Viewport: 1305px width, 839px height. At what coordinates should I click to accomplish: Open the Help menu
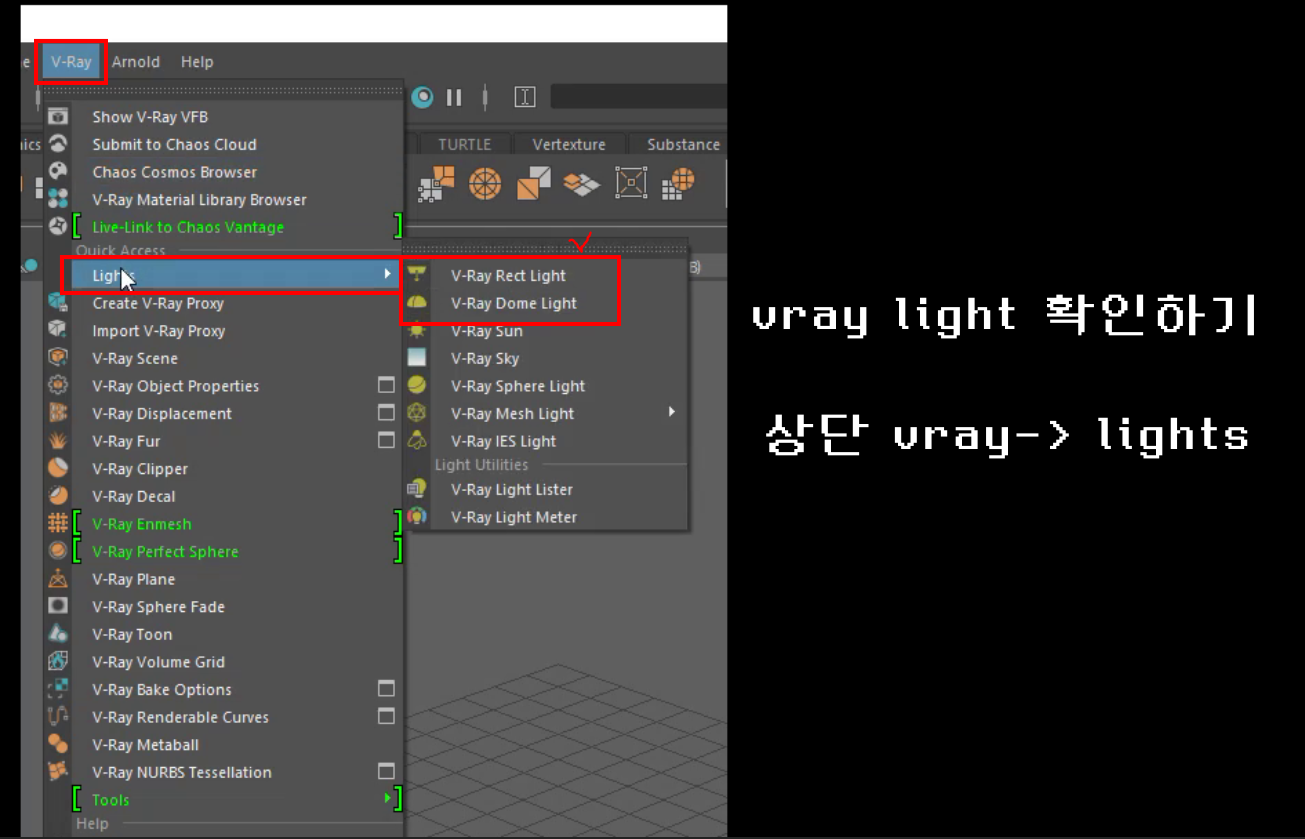tap(197, 62)
